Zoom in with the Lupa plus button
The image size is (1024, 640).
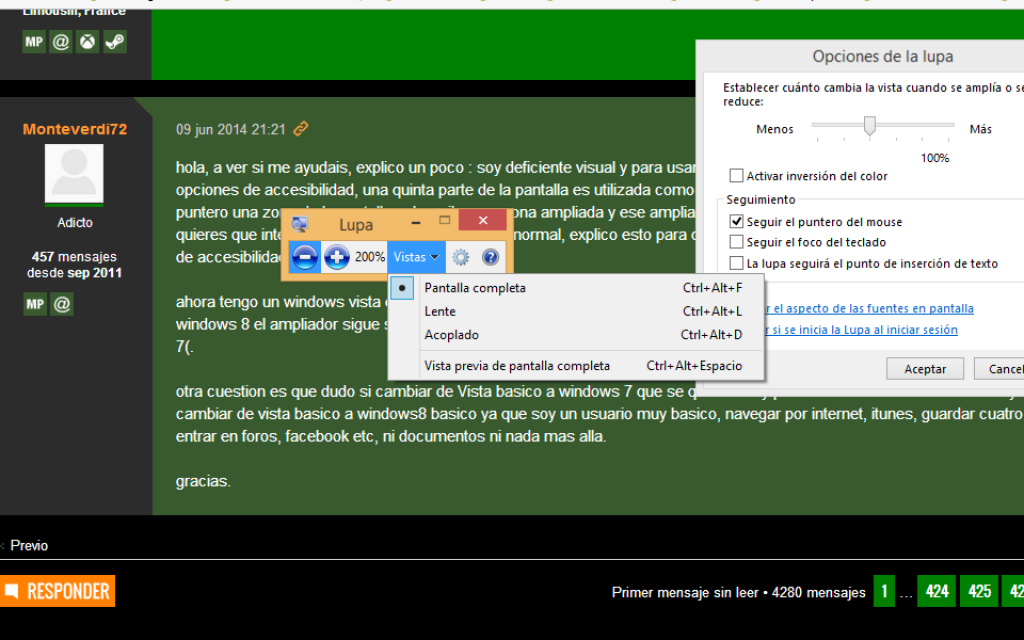coord(336,257)
